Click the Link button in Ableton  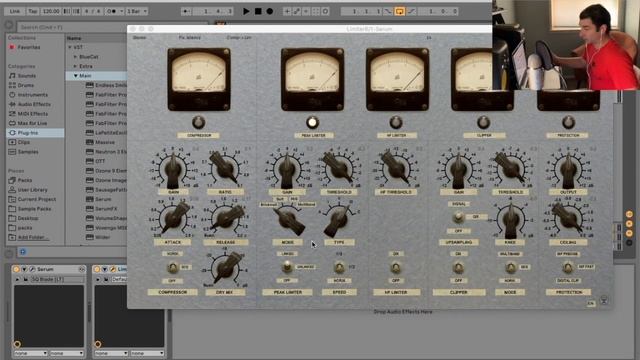(14, 11)
